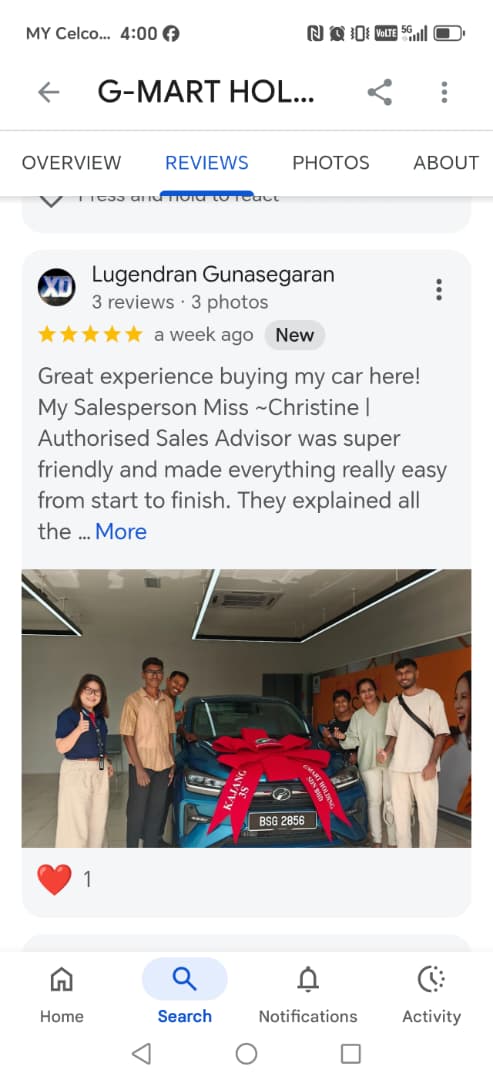
Task: Tap the back arrow icon
Action: (x=48, y=92)
